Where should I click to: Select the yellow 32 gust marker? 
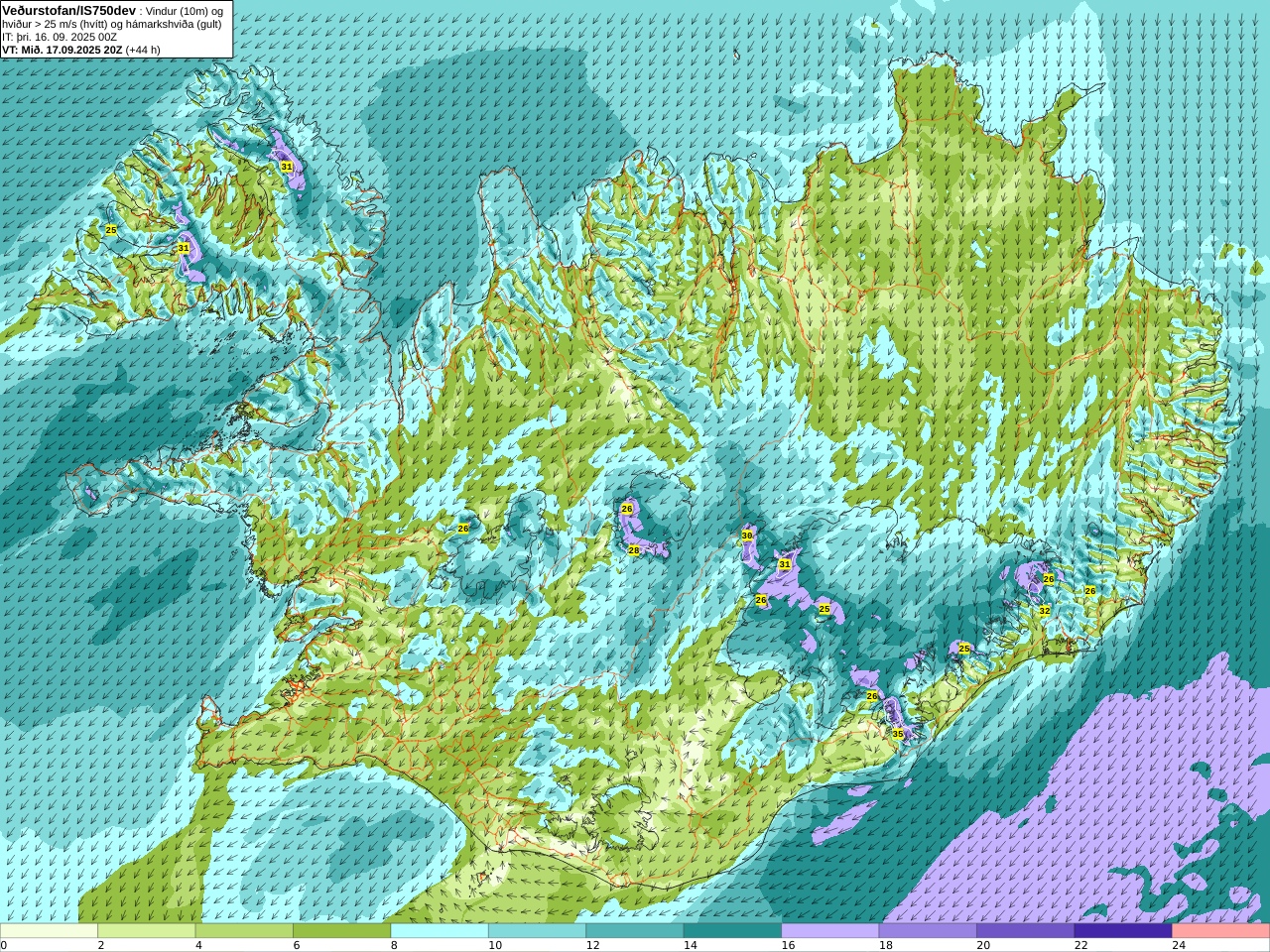click(x=1045, y=611)
